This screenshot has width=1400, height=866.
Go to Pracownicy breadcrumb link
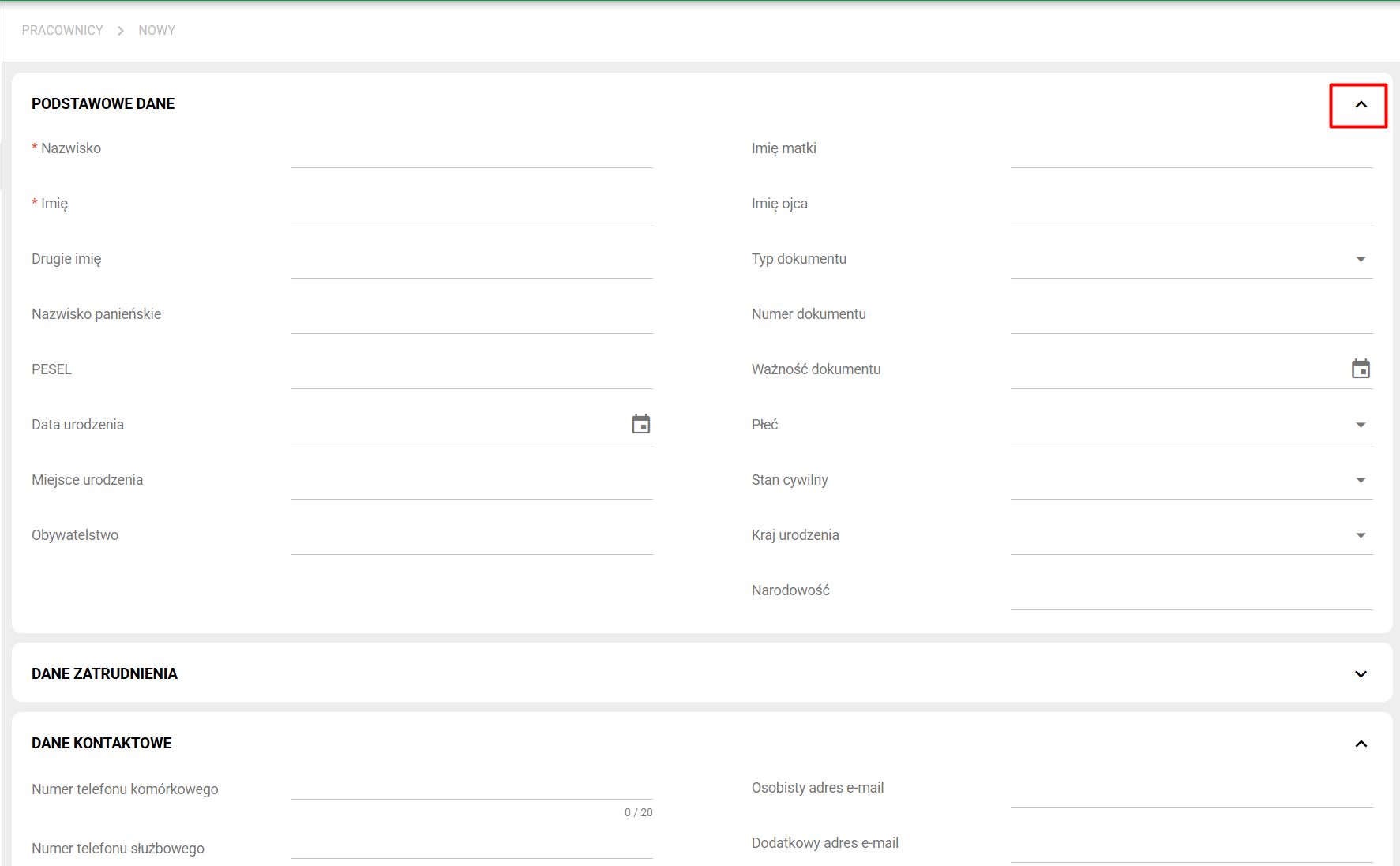point(62,30)
